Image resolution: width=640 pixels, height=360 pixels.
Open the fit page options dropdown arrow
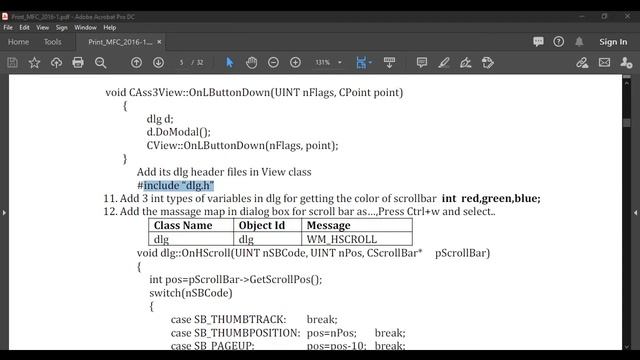click(x=371, y=62)
